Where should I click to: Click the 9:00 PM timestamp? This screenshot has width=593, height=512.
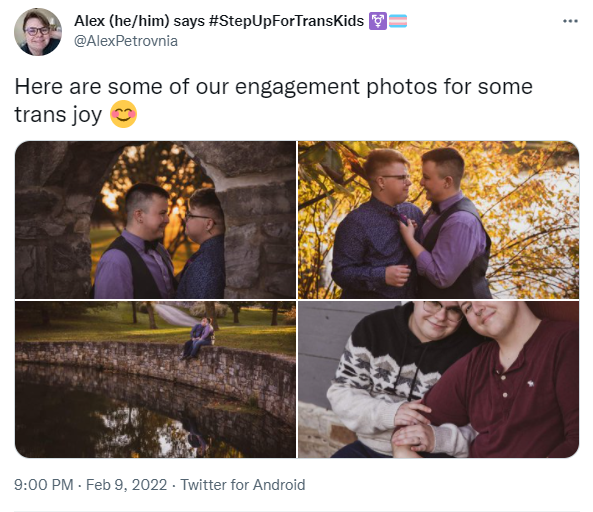pyautogui.click(x=44, y=485)
